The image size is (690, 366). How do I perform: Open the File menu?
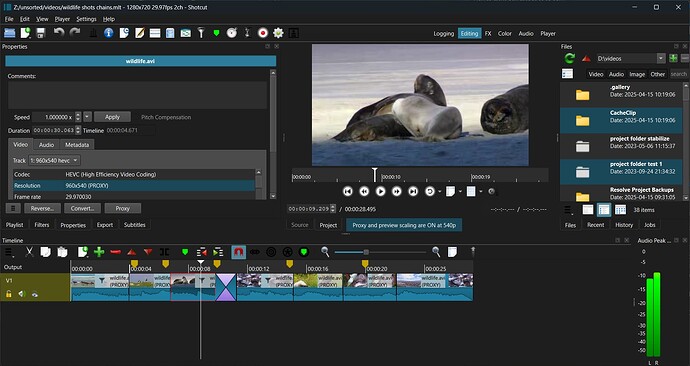pos(9,19)
